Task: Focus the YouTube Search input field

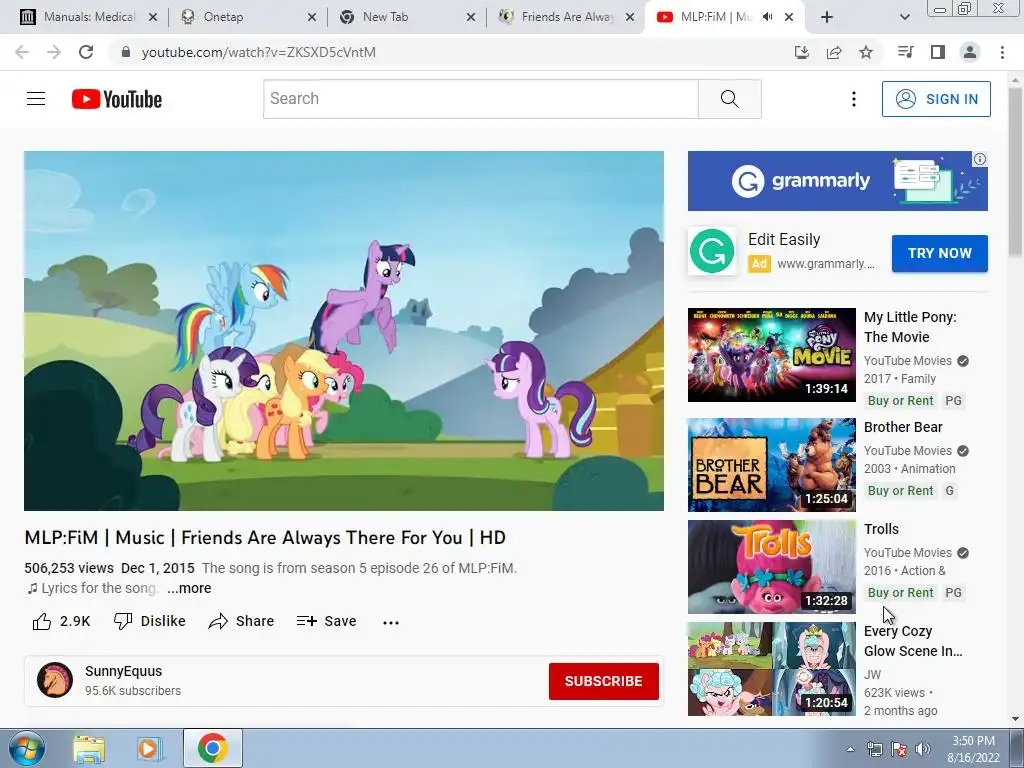Action: point(481,99)
